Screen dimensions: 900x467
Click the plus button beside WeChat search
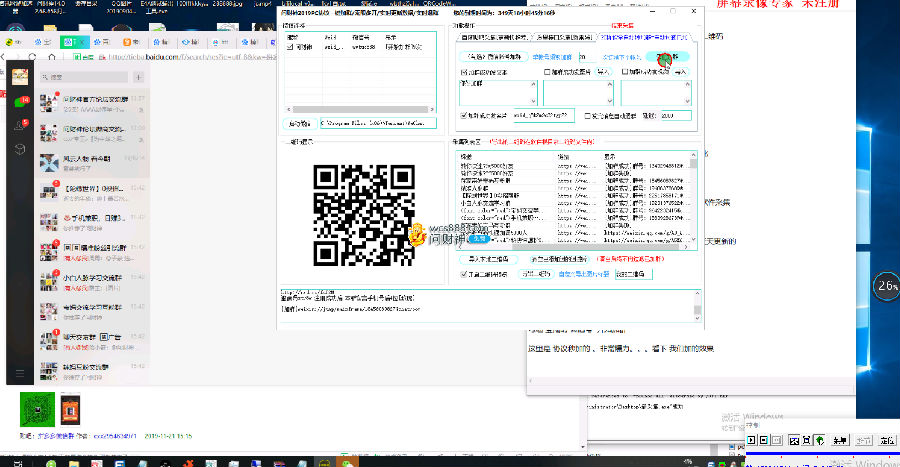pos(139,77)
